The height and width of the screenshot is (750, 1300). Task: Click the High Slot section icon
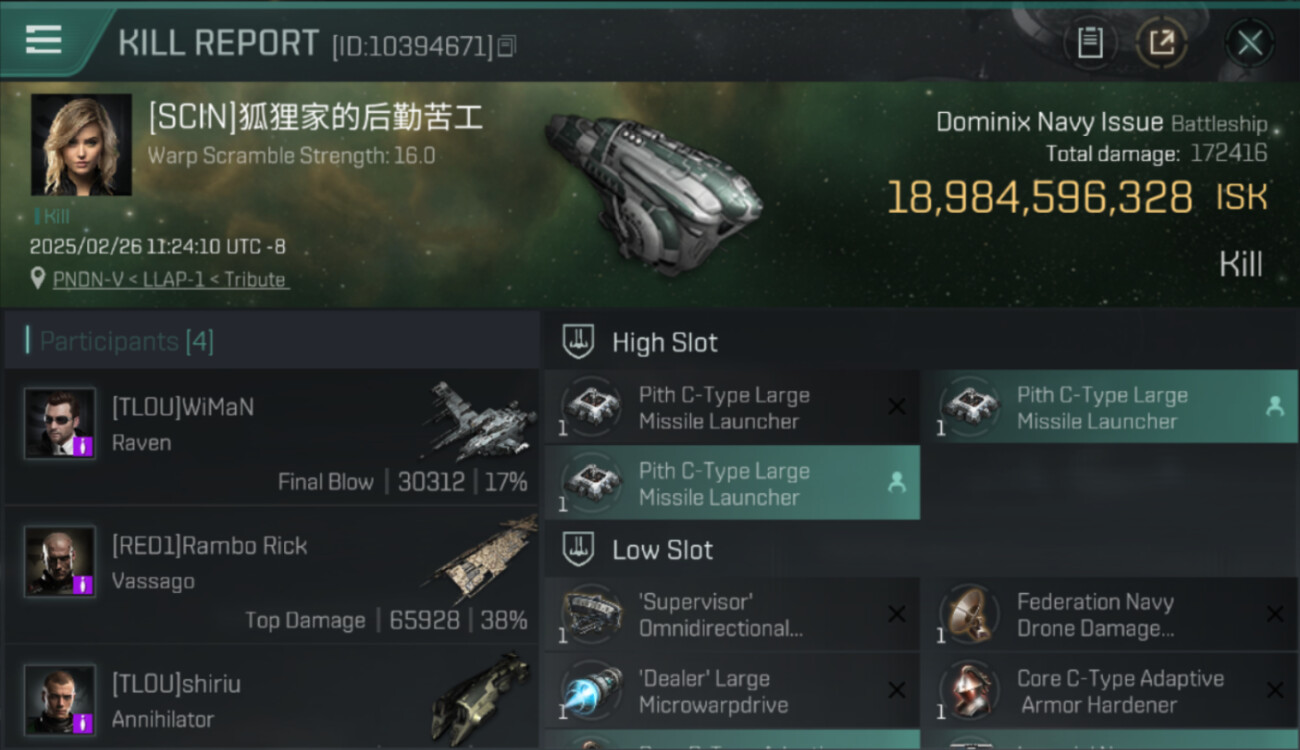point(579,342)
